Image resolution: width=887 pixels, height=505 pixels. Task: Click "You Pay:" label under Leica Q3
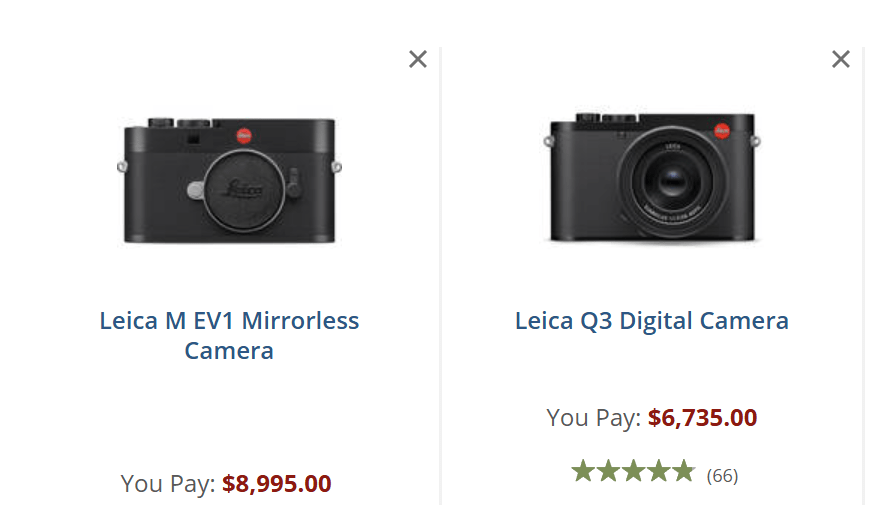[x=593, y=417]
